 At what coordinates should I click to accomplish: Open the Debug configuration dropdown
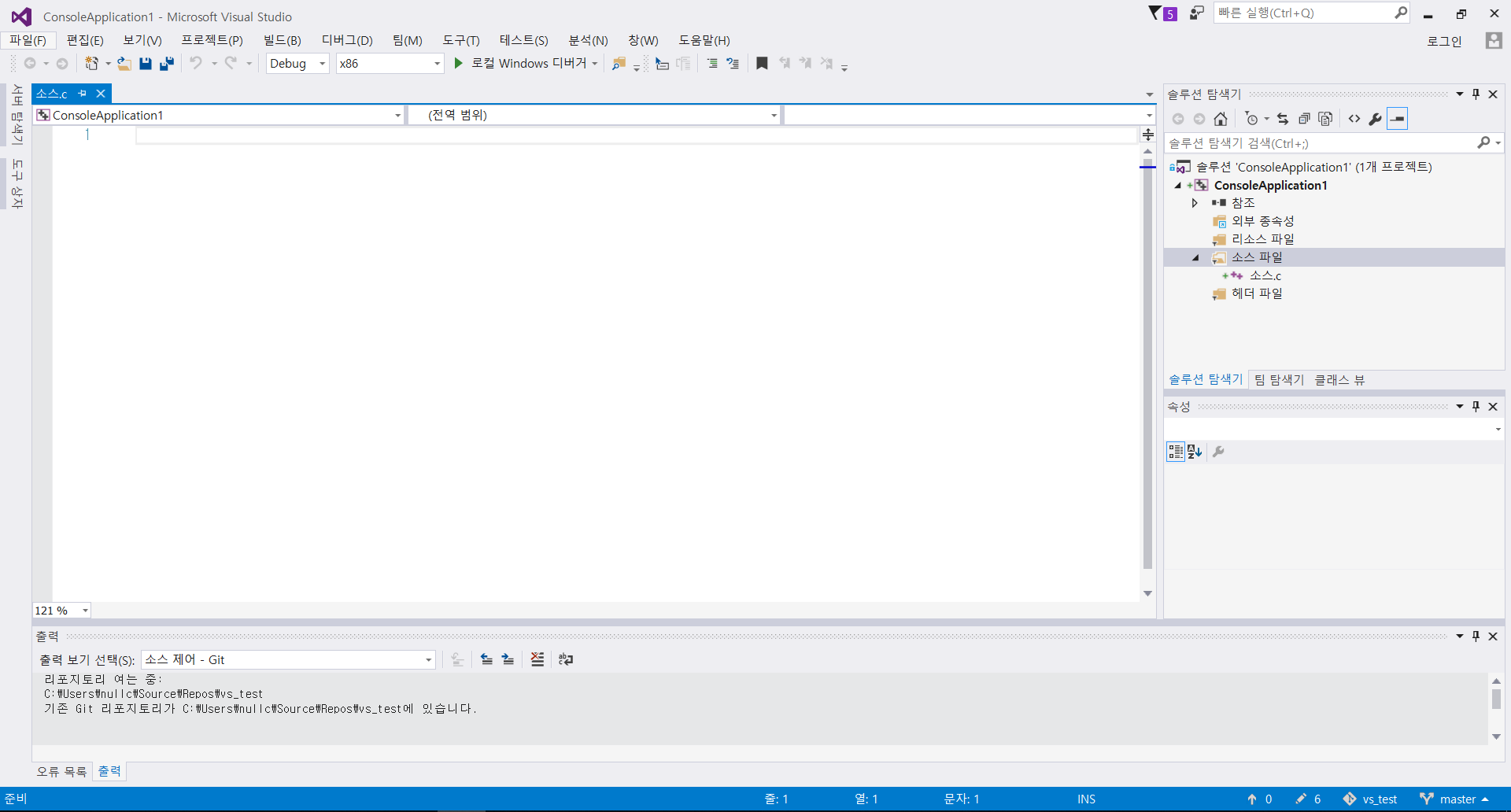[x=297, y=64]
